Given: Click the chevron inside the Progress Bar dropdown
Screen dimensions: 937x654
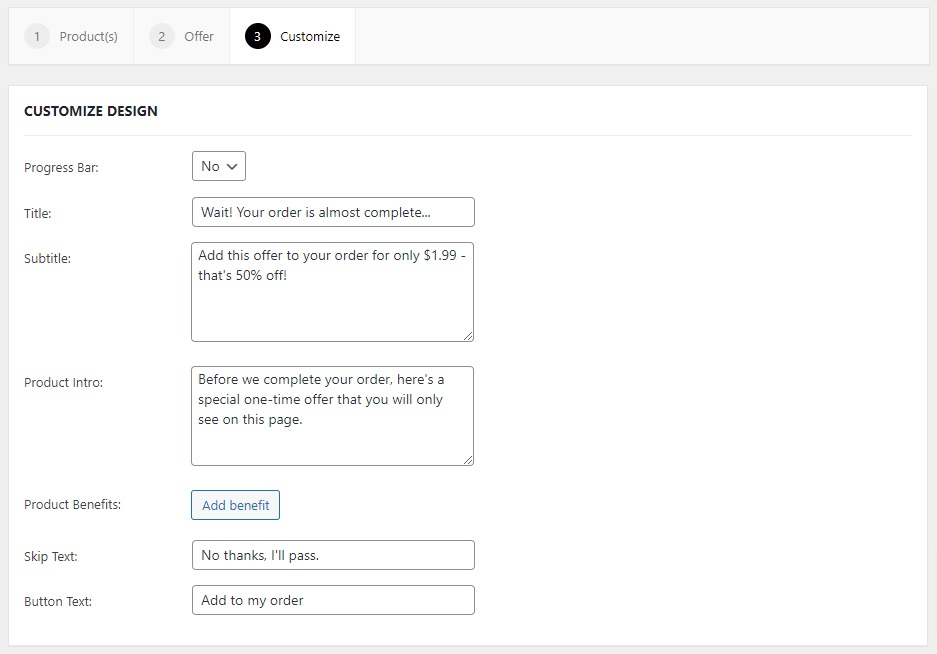Looking at the screenshot, I should [233, 167].
